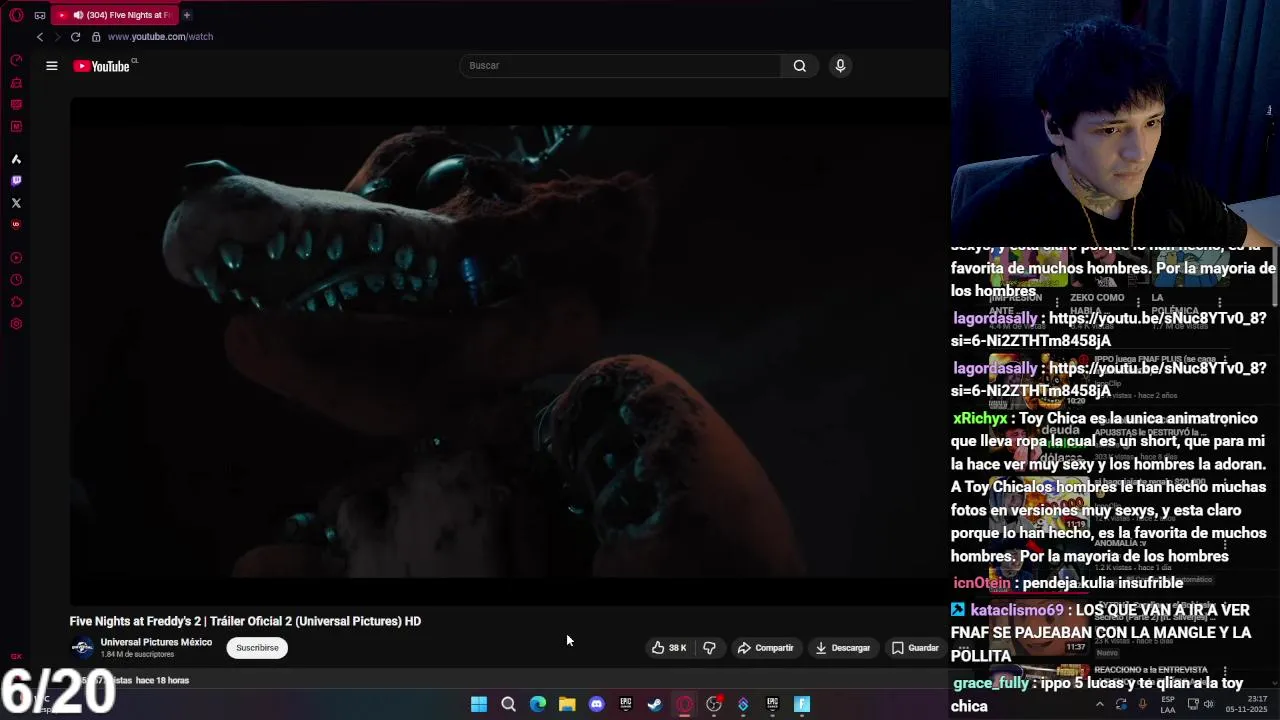The height and width of the screenshot is (720, 1280).
Task: Open a new tab with the plus button
Action: coord(186,15)
